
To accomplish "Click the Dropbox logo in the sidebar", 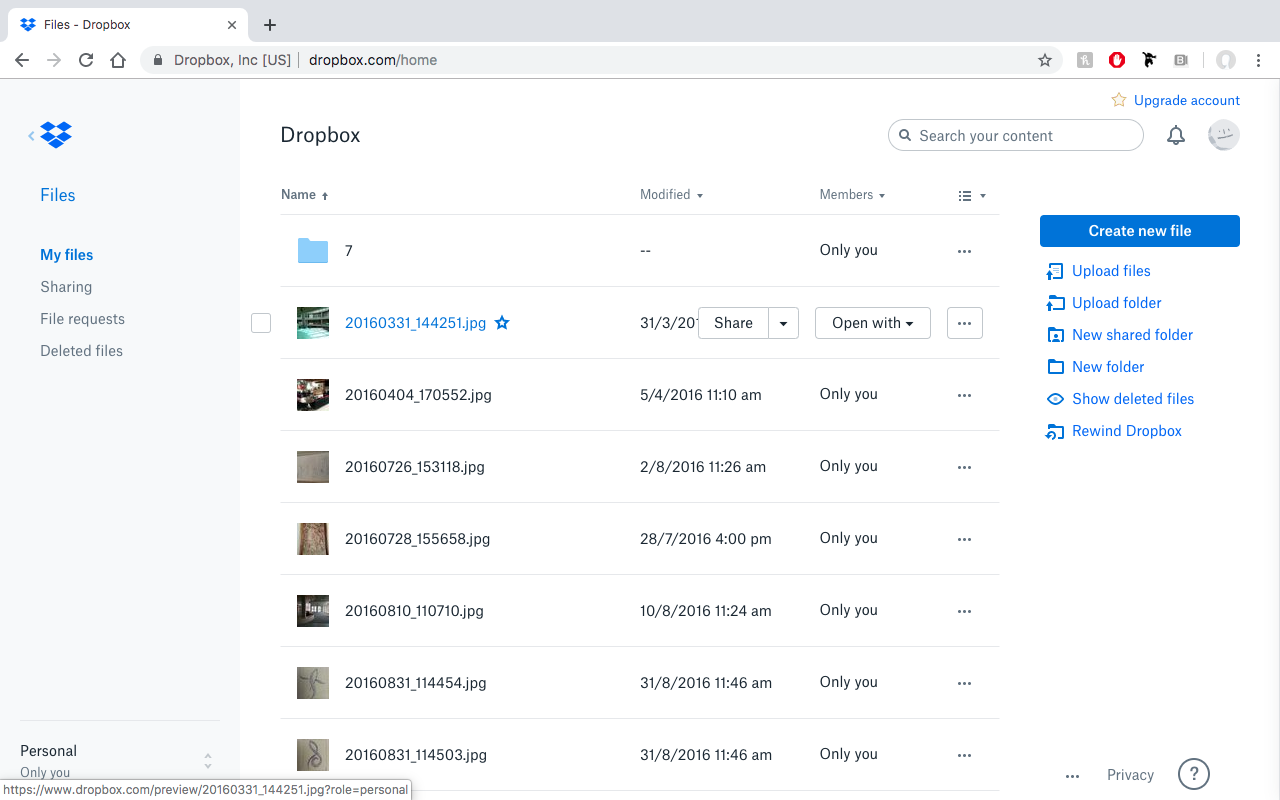I will point(55,134).
